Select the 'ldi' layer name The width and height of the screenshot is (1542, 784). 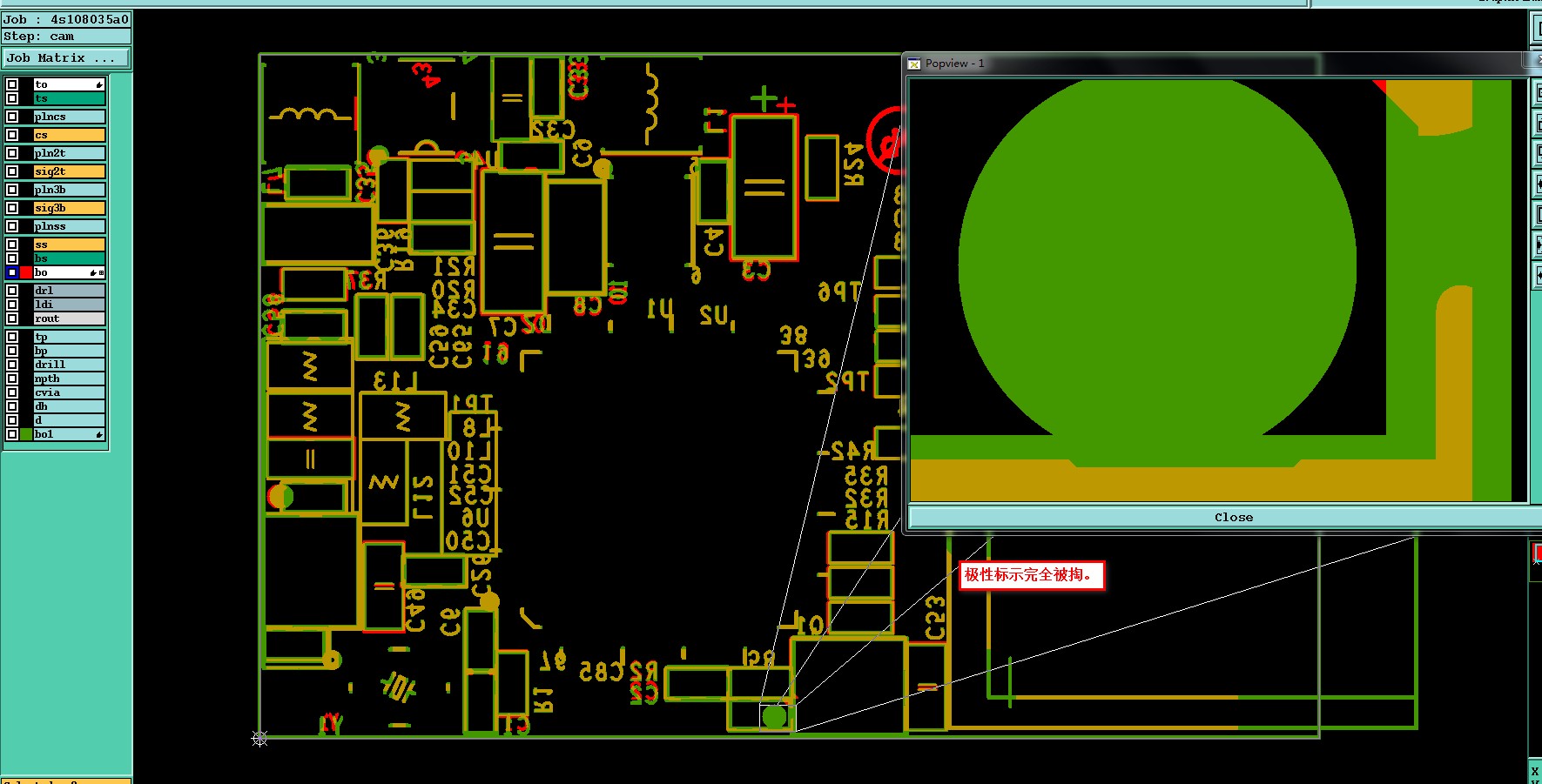tap(69, 305)
